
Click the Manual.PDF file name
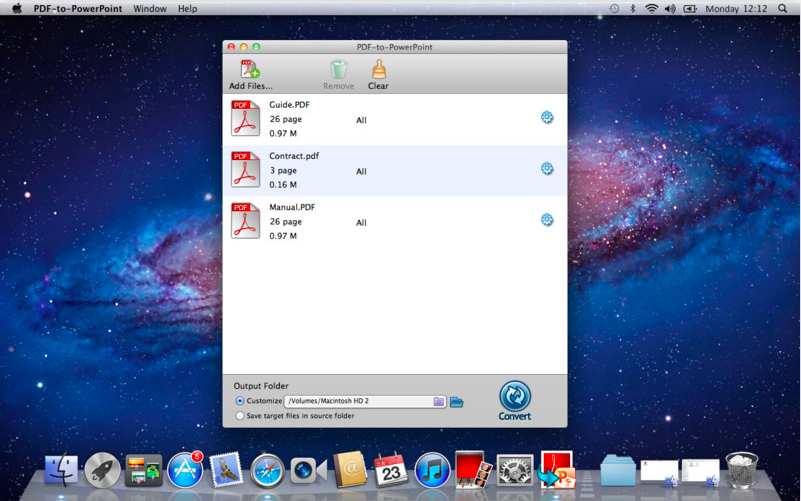292,207
